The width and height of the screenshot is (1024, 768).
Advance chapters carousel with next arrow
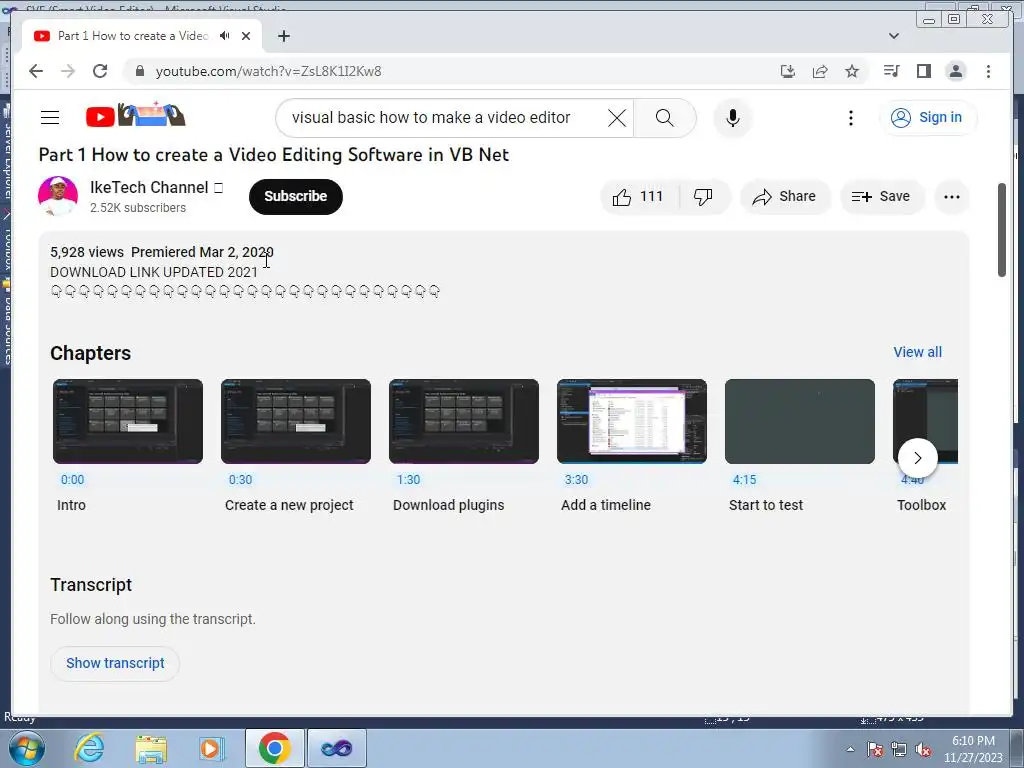tap(918, 458)
